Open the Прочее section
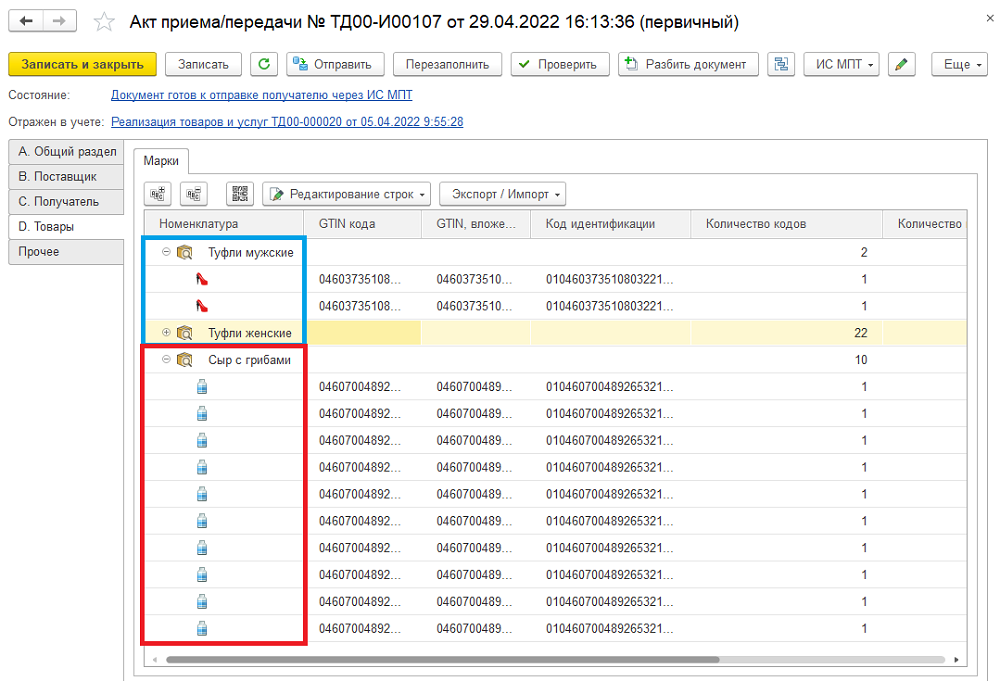The image size is (1000, 681). [66, 252]
